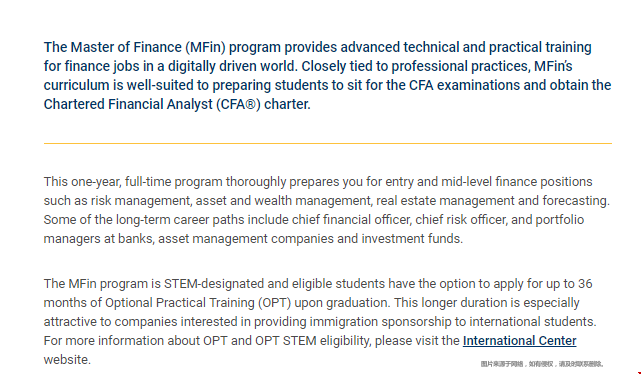Click the phrase "investment funds."

tap(412, 239)
